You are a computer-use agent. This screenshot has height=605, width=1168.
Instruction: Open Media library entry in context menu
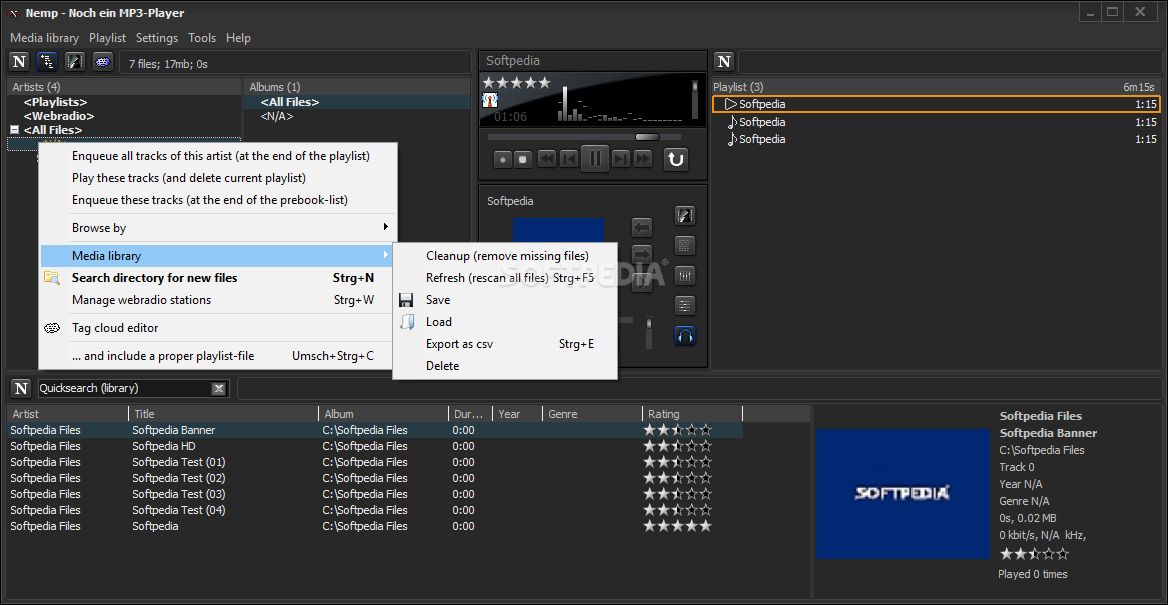point(218,256)
